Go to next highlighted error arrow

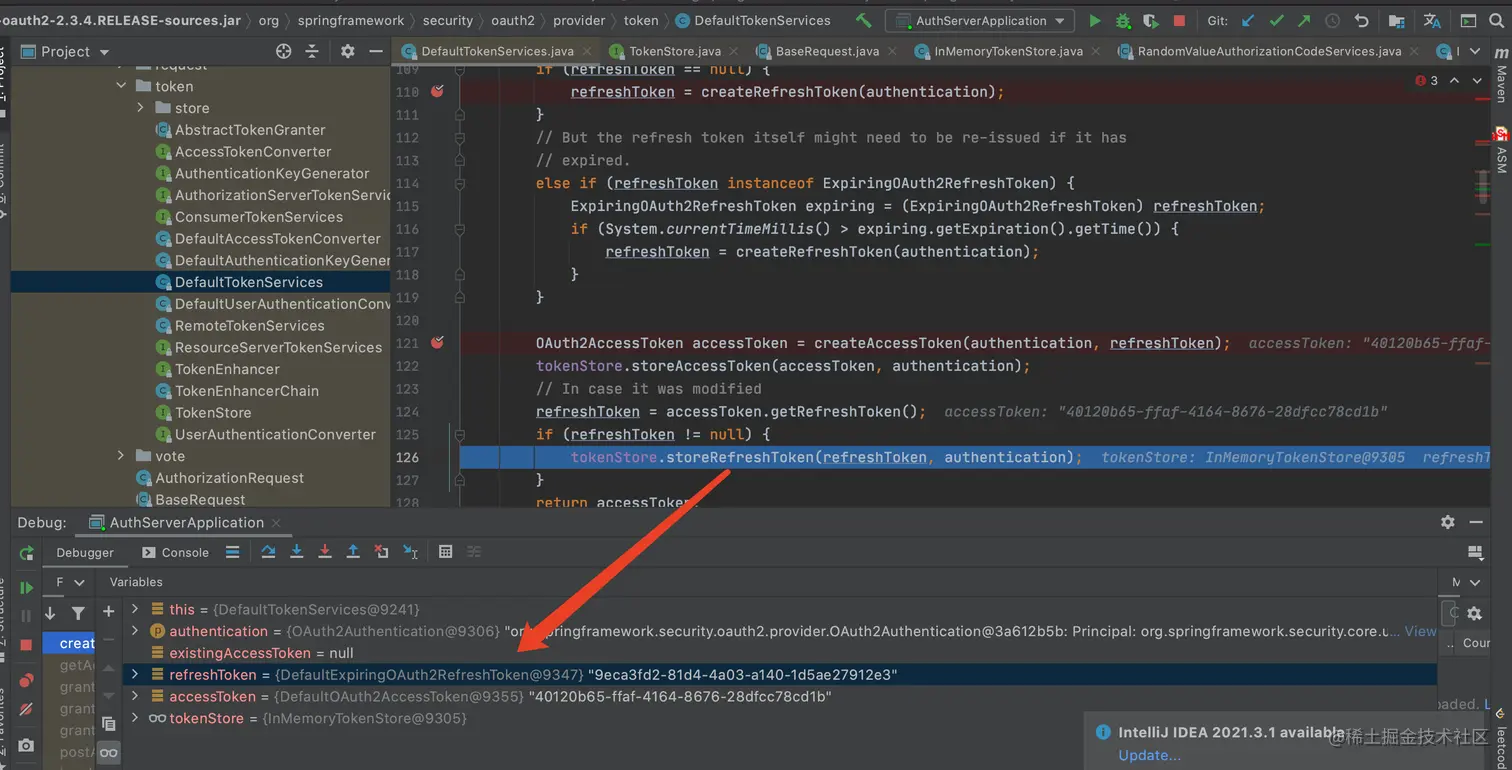click(x=1477, y=80)
